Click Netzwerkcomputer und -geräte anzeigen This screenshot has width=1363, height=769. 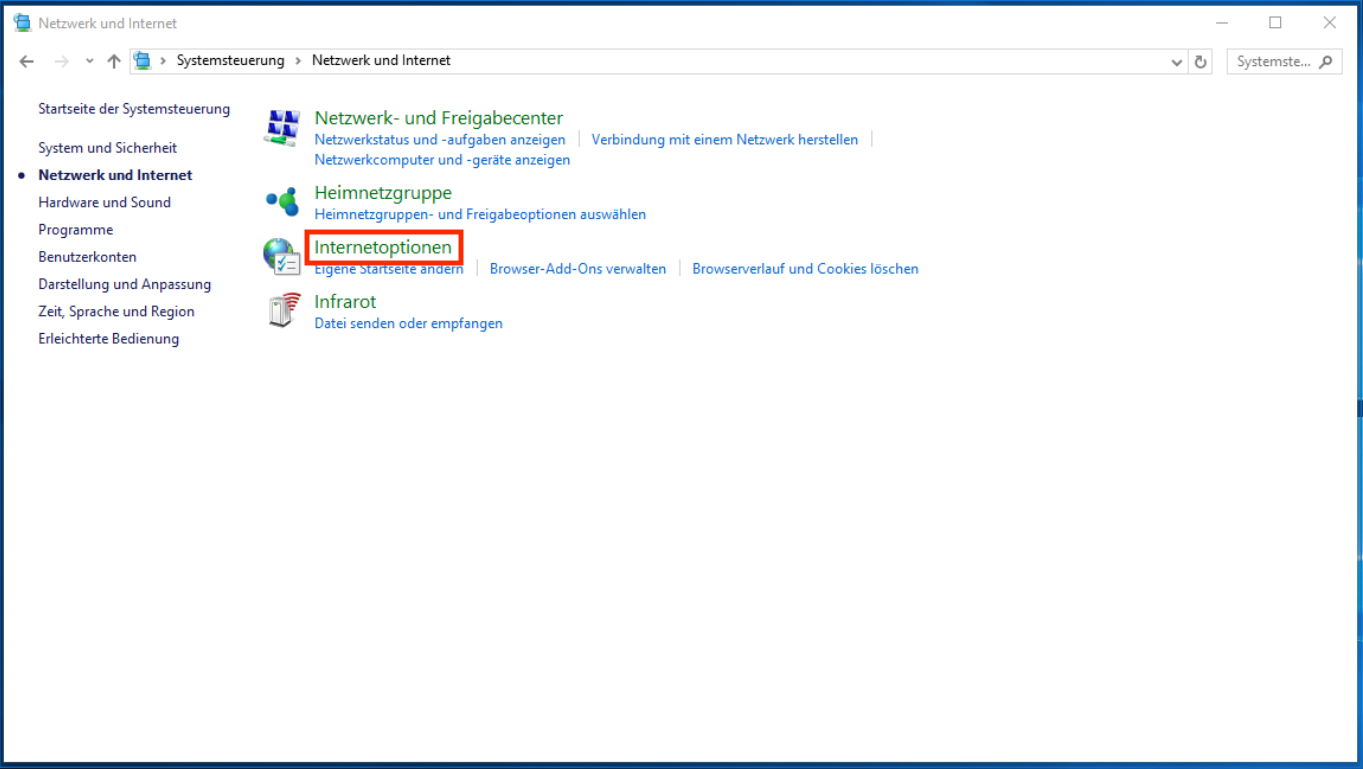[x=442, y=160]
